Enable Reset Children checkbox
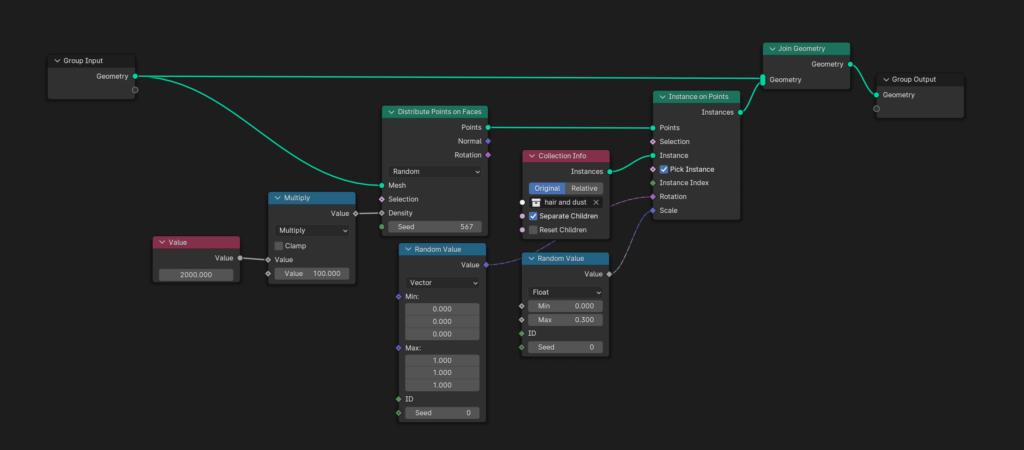1024x450 pixels. click(533, 230)
